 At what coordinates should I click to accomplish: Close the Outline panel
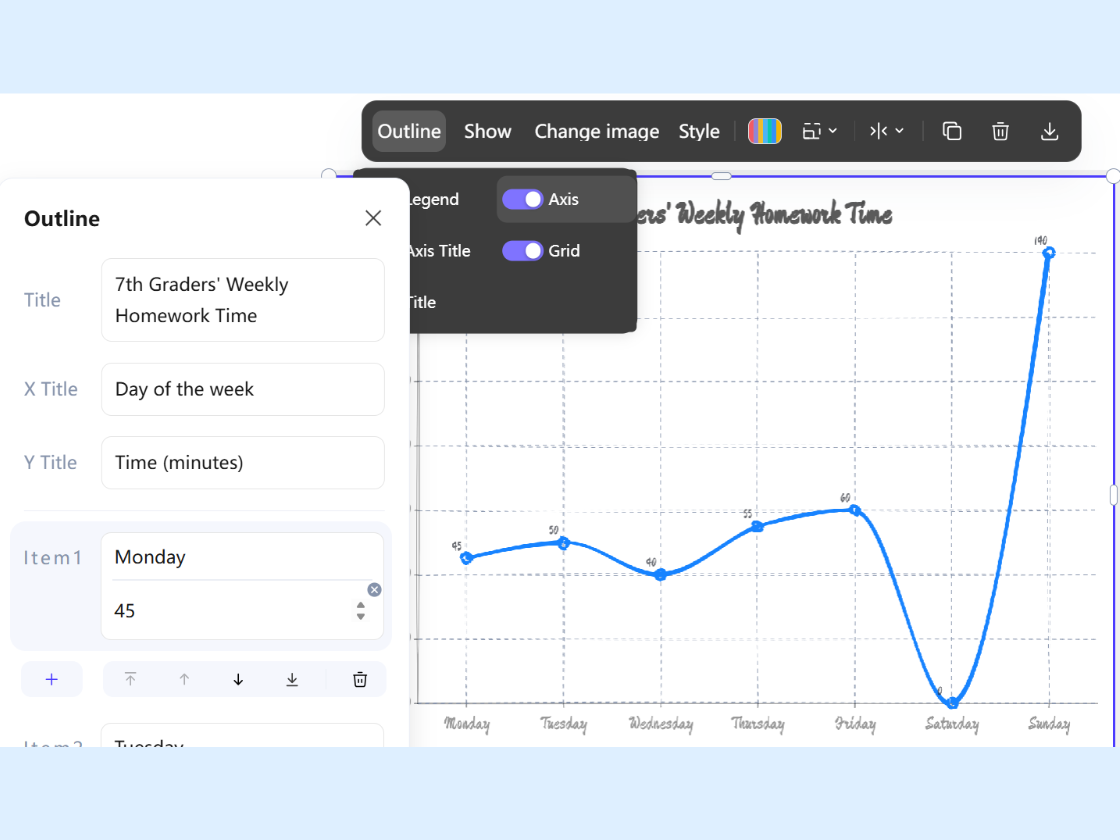click(373, 218)
